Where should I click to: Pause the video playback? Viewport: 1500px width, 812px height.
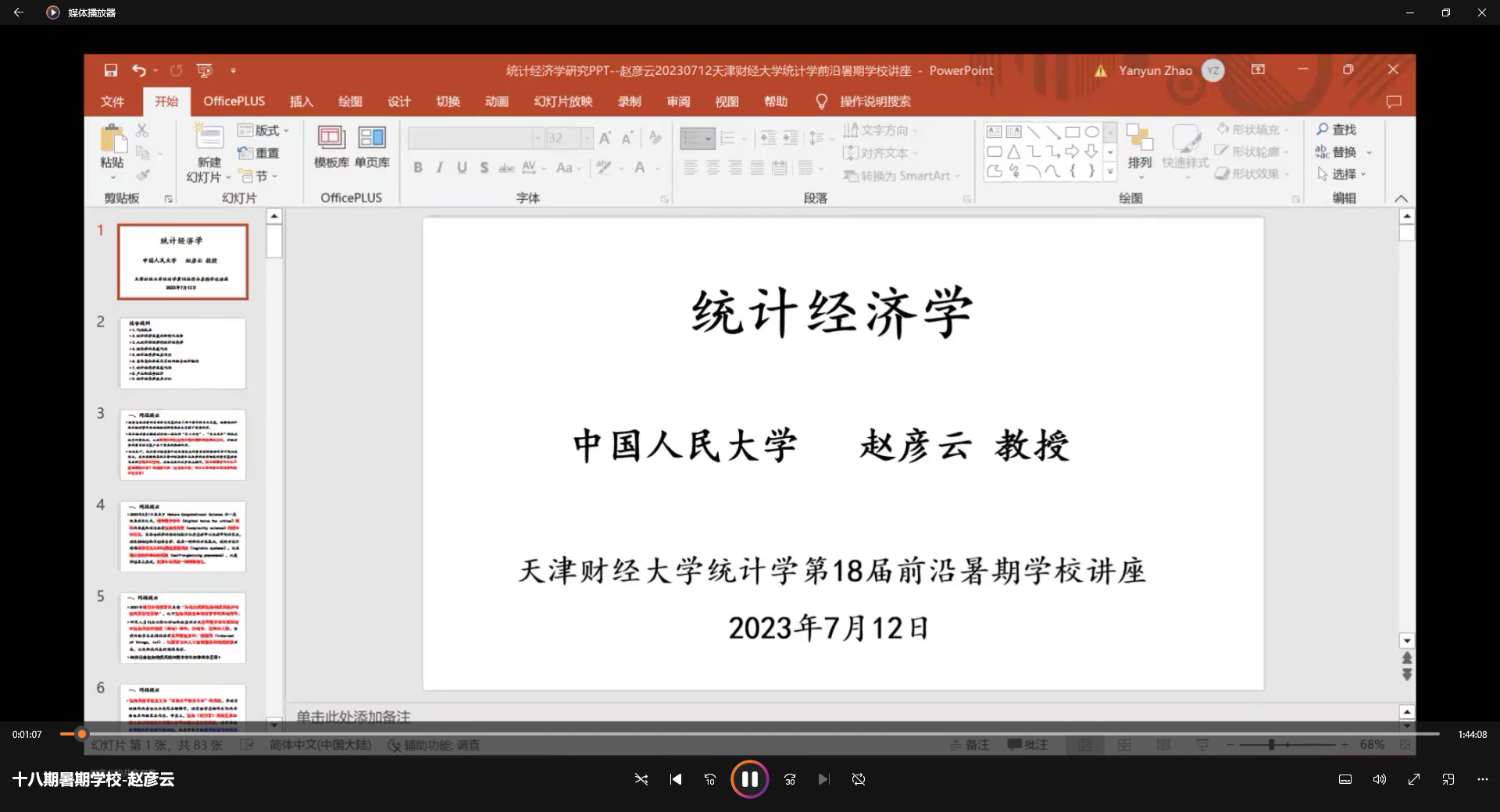pos(749,779)
